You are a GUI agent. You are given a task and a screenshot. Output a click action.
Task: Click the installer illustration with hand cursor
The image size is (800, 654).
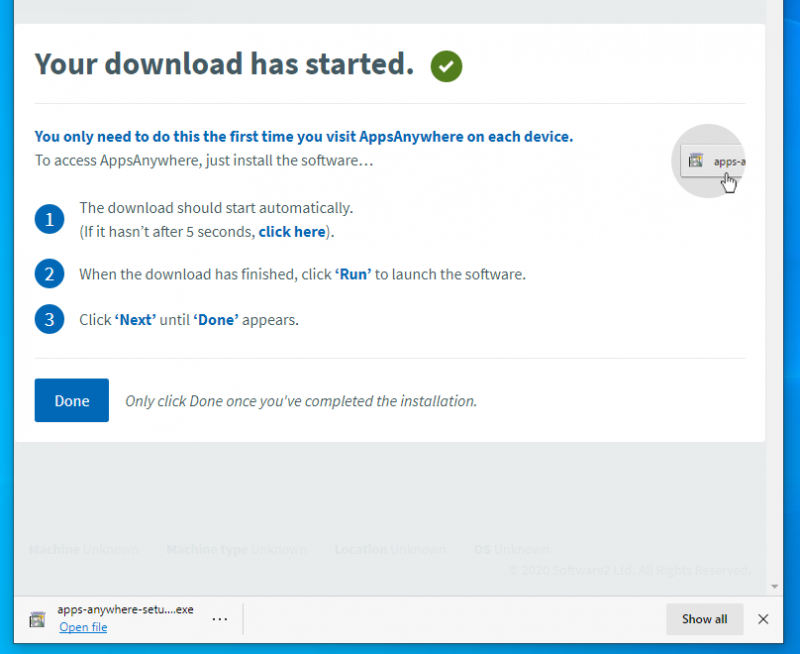click(711, 161)
